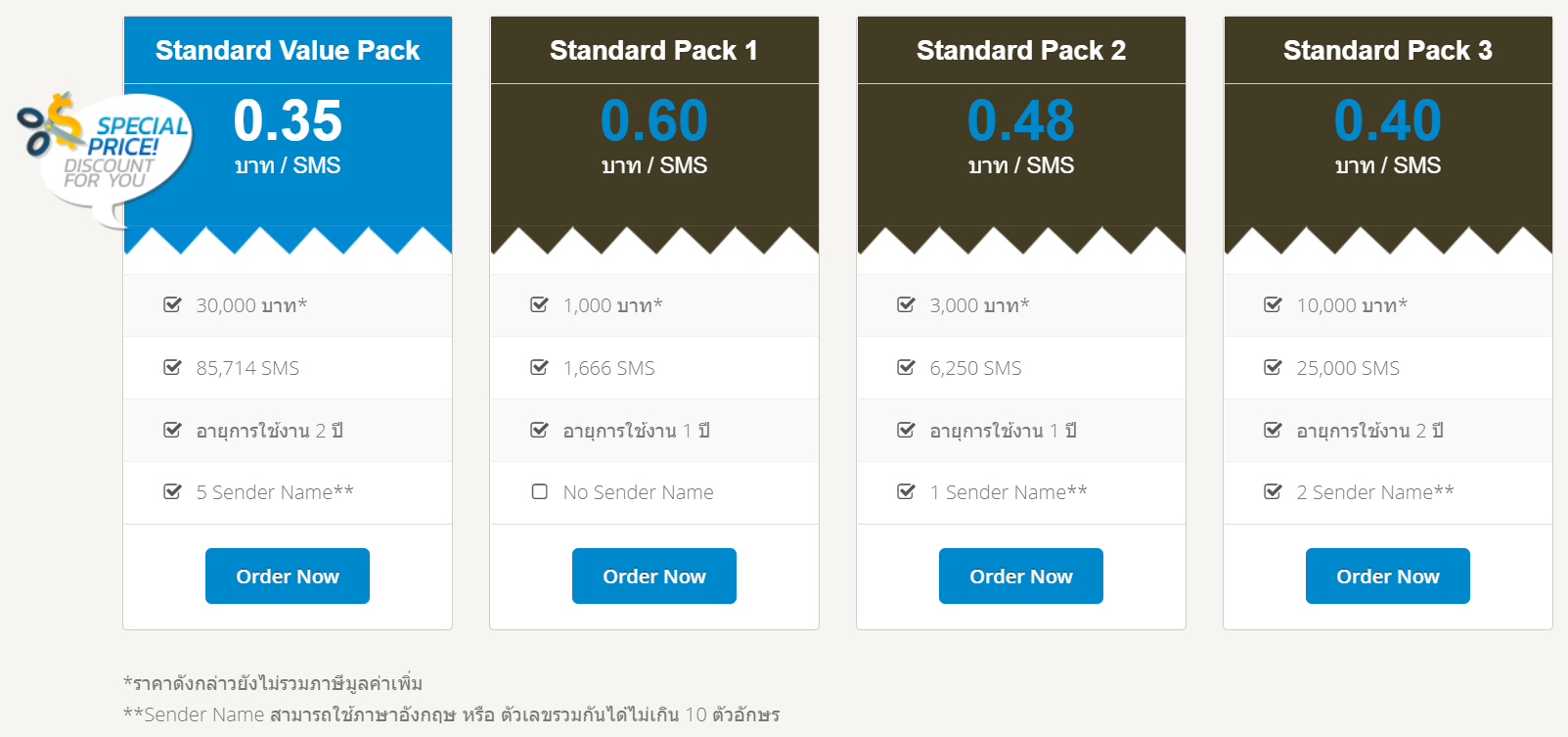
Task: Click the 0.60 baht per SMS price
Action: pyautogui.click(x=654, y=136)
